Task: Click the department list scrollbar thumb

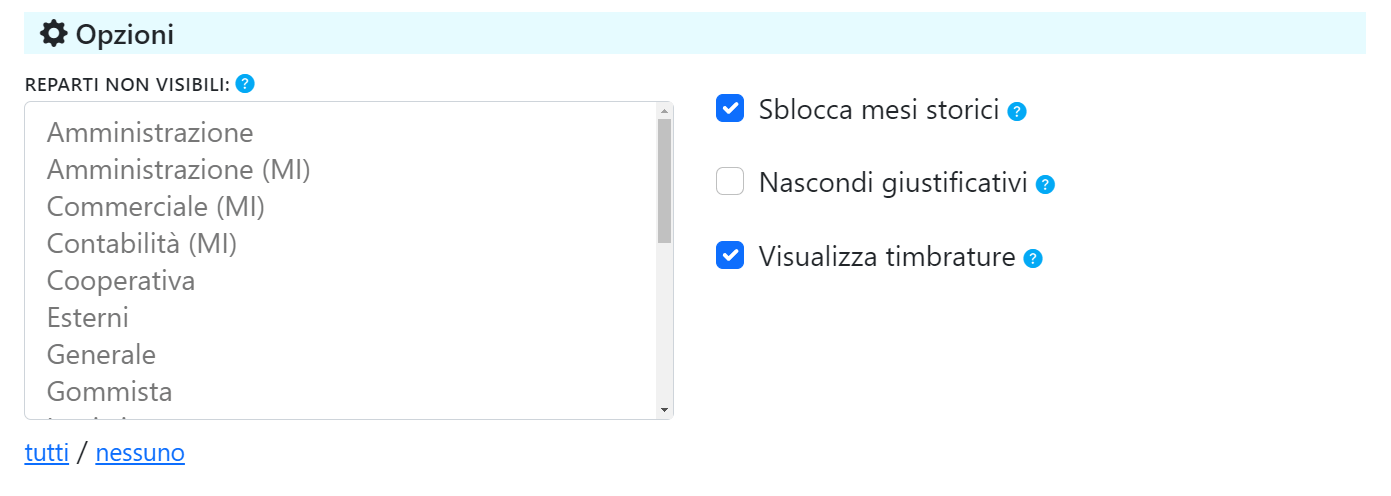Action: (x=664, y=181)
